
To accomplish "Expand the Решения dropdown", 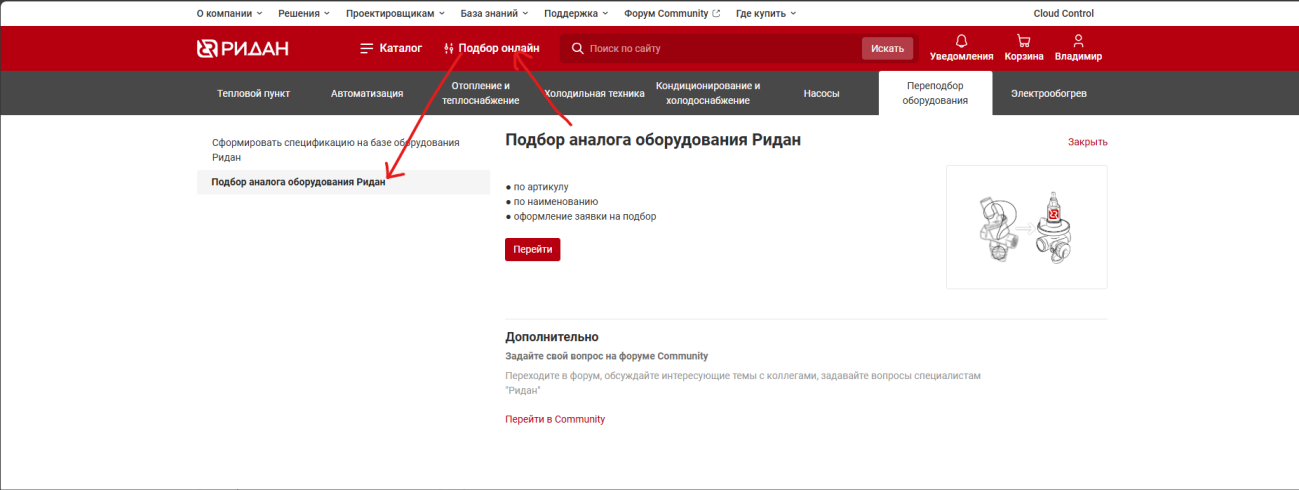I will (303, 13).
